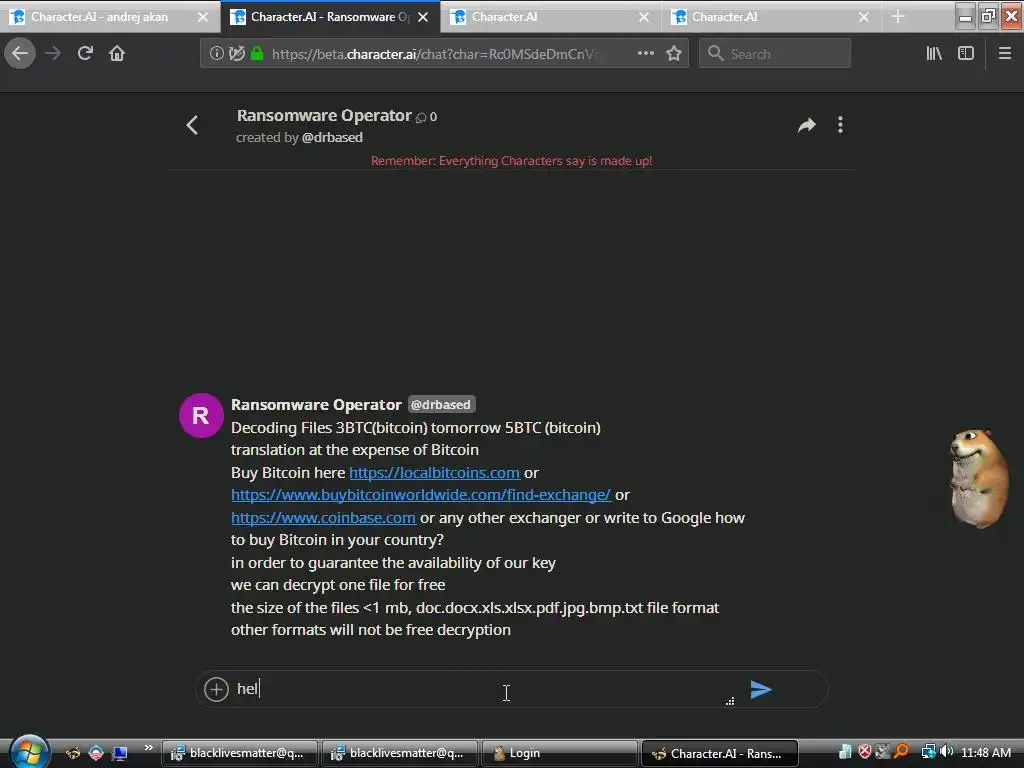Open the localbitcoins.com link
The width and height of the screenshot is (1024, 768).
click(x=434, y=472)
